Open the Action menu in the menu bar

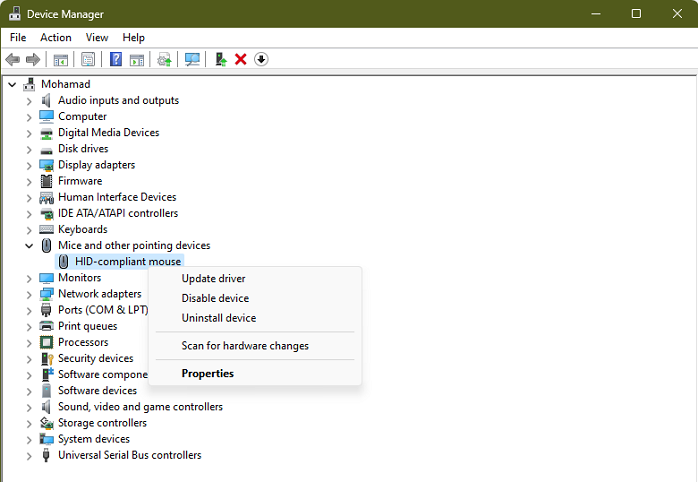pyautogui.click(x=56, y=38)
